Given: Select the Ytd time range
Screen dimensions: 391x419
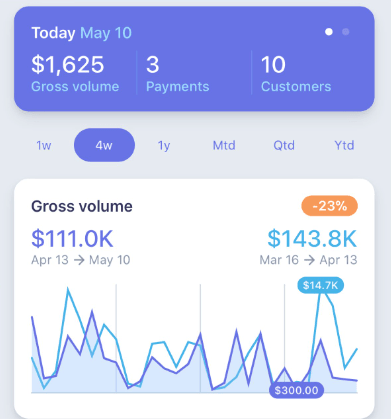Looking at the screenshot, I should tap(344, 146).
